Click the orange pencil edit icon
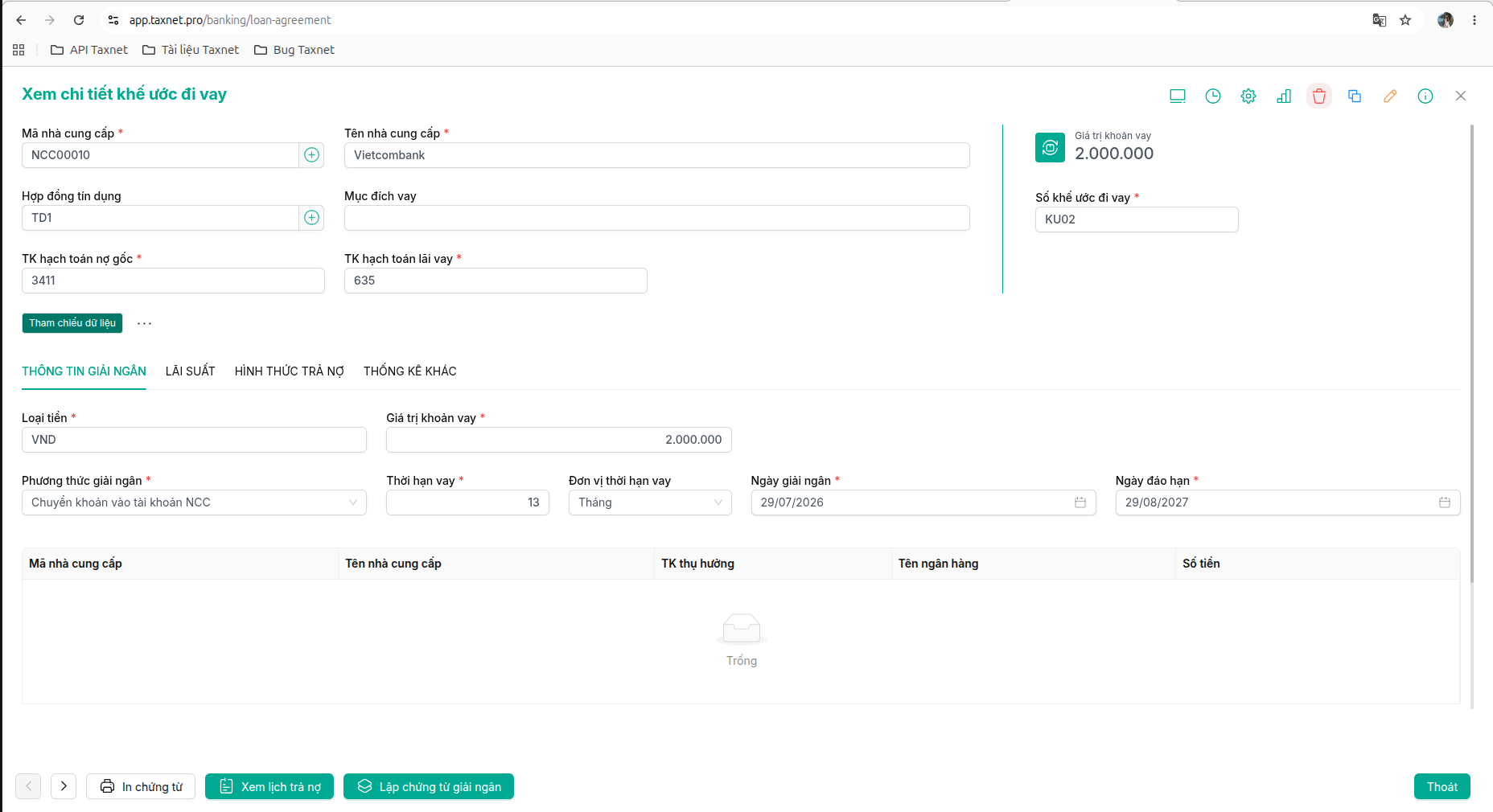The width and height of the screenshot is (1493, 812). 1390,96
